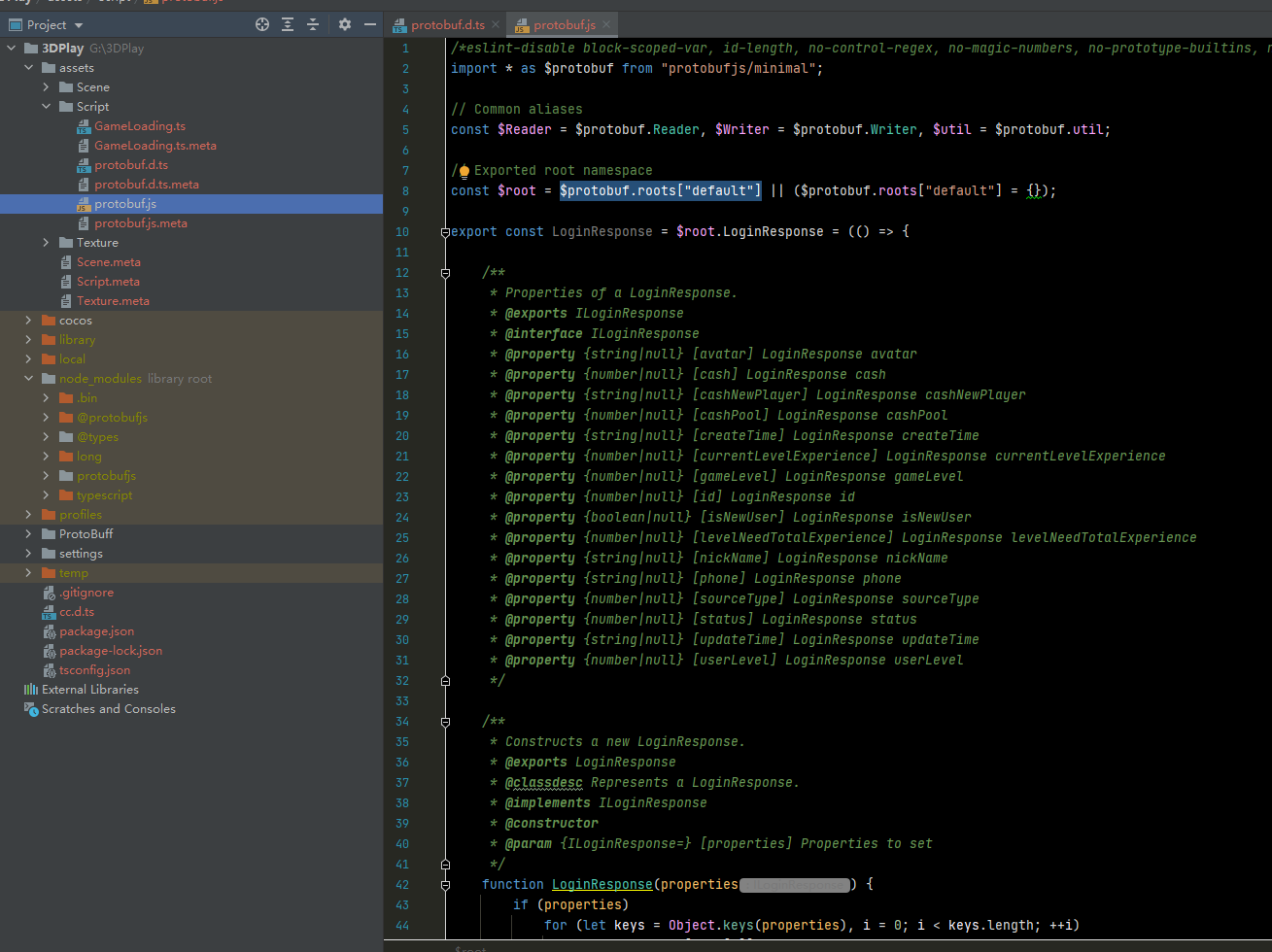
Task: Click the Expand All icon in Project panel
Action: pyautogui.click(x=288, y=24)
